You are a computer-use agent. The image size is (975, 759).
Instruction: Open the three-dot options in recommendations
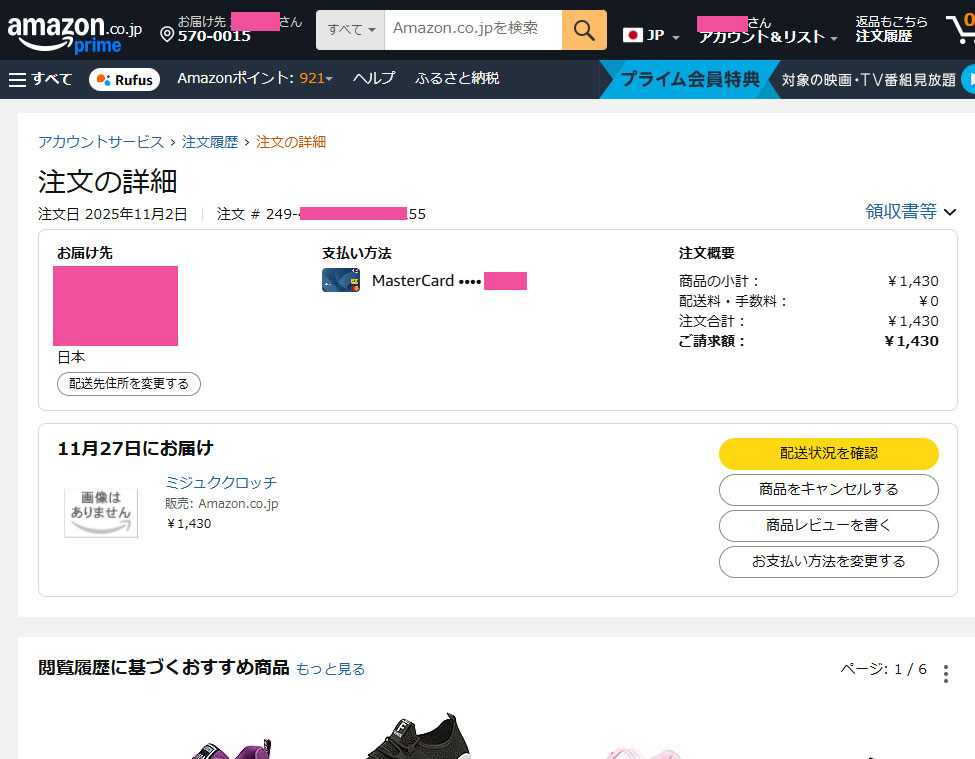click(946, 674)
